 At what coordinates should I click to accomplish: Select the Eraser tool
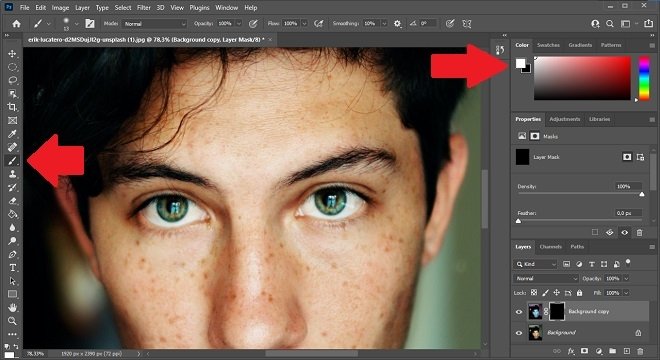pyautogui.click(x=12, y=201)
